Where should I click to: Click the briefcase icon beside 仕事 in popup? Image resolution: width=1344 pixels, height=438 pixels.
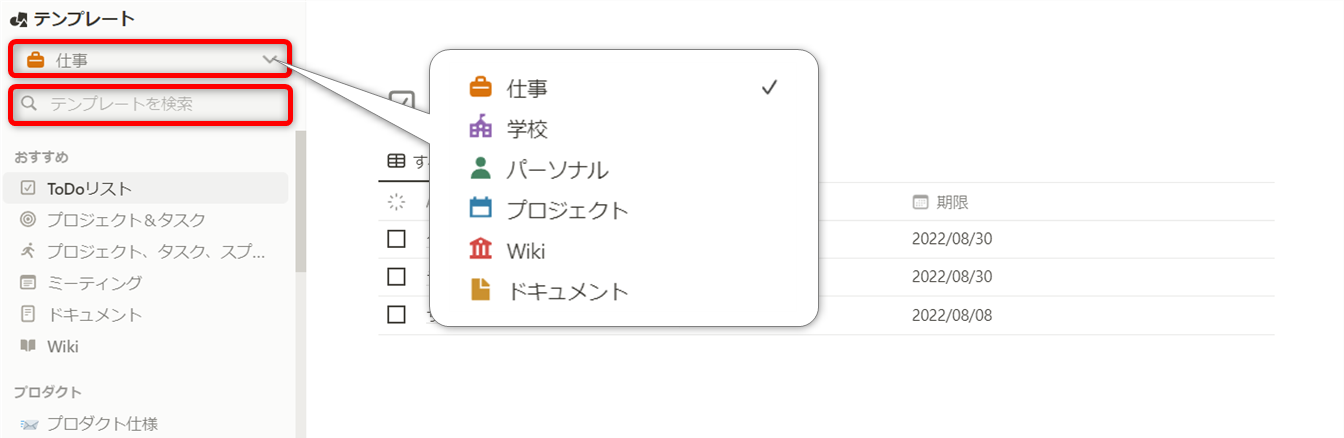[x=481, y=88]
